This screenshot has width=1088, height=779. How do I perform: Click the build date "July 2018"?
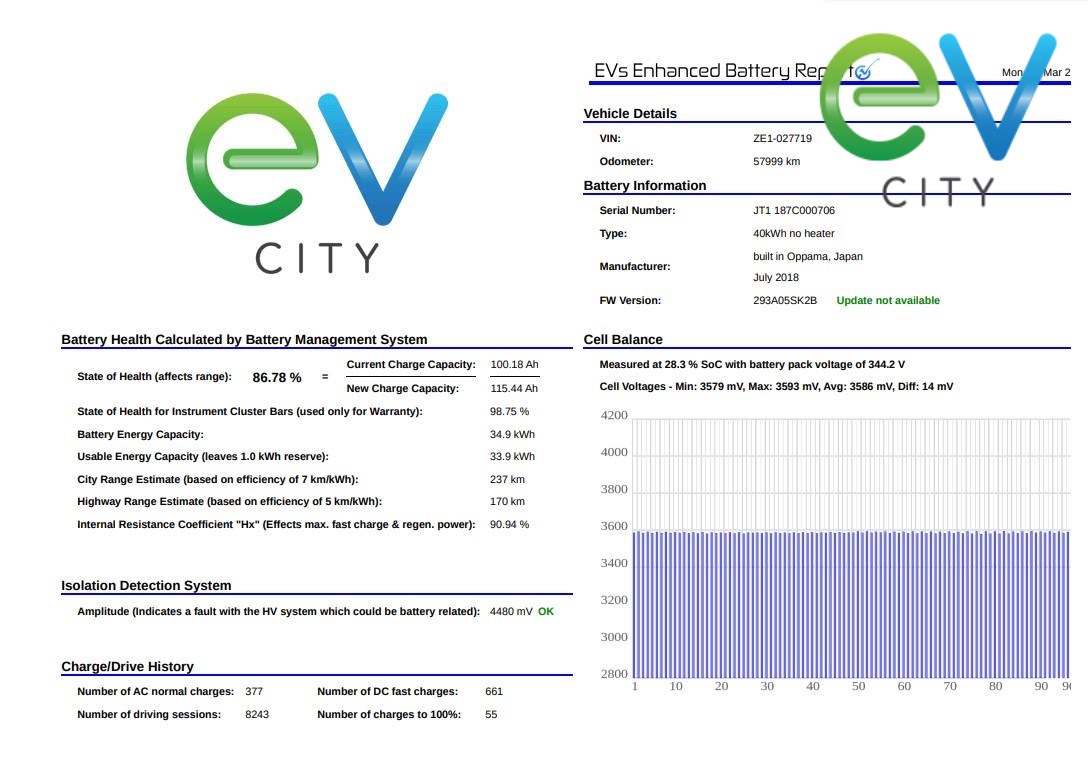[776, 277]
